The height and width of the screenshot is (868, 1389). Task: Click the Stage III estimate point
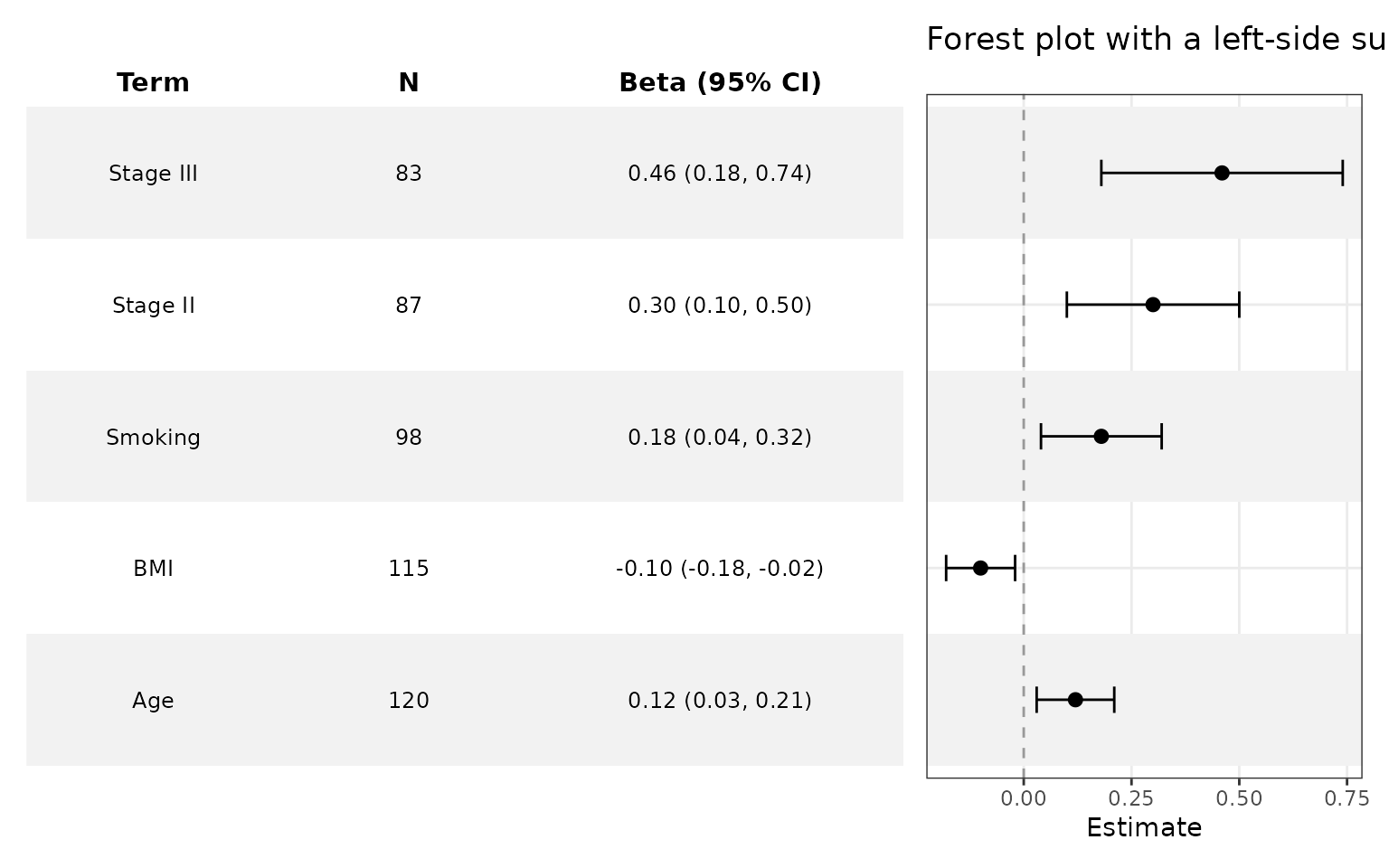[1222, 173]
